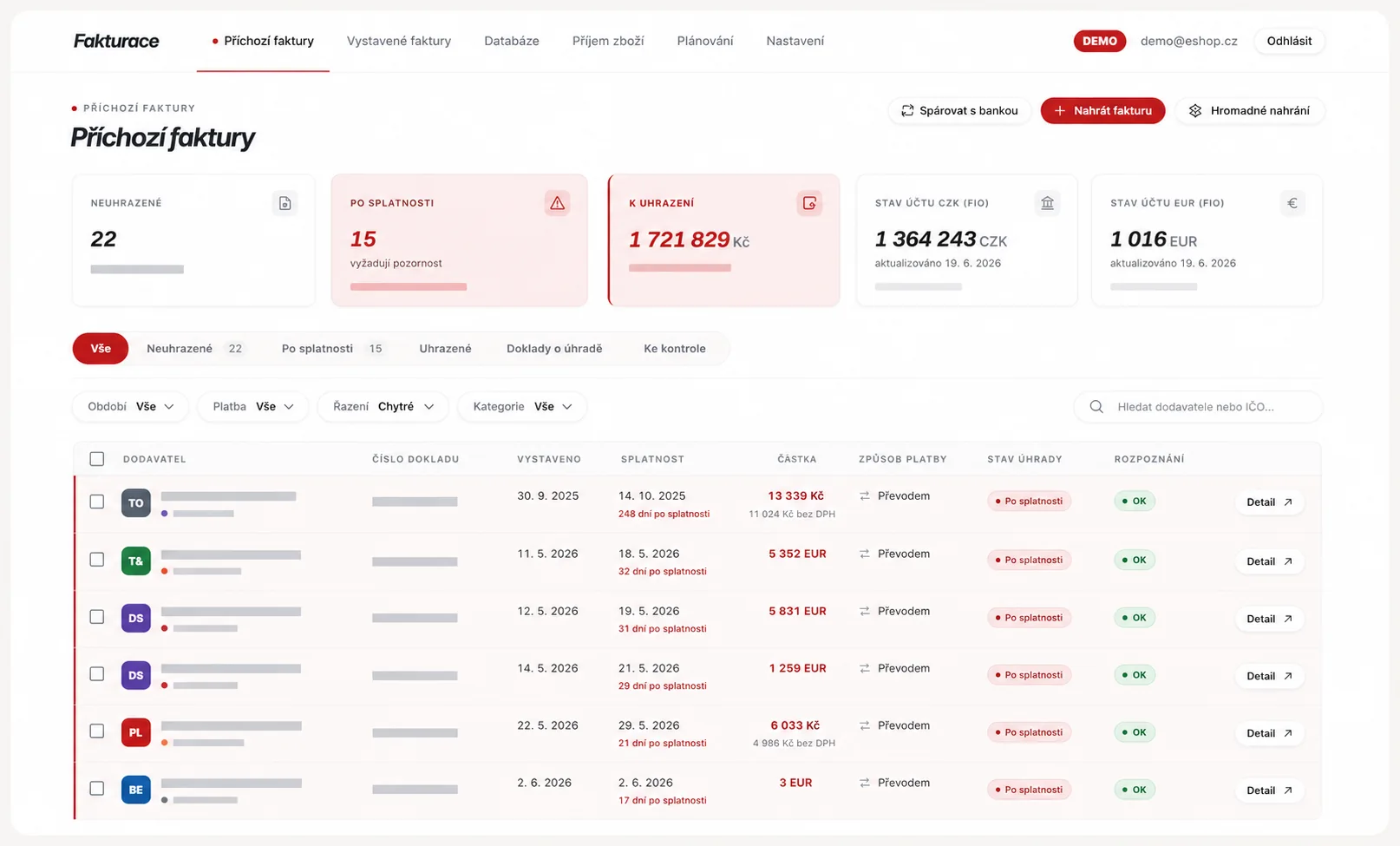
Task: Go to the Databáze section
Action: coord(512,41)
